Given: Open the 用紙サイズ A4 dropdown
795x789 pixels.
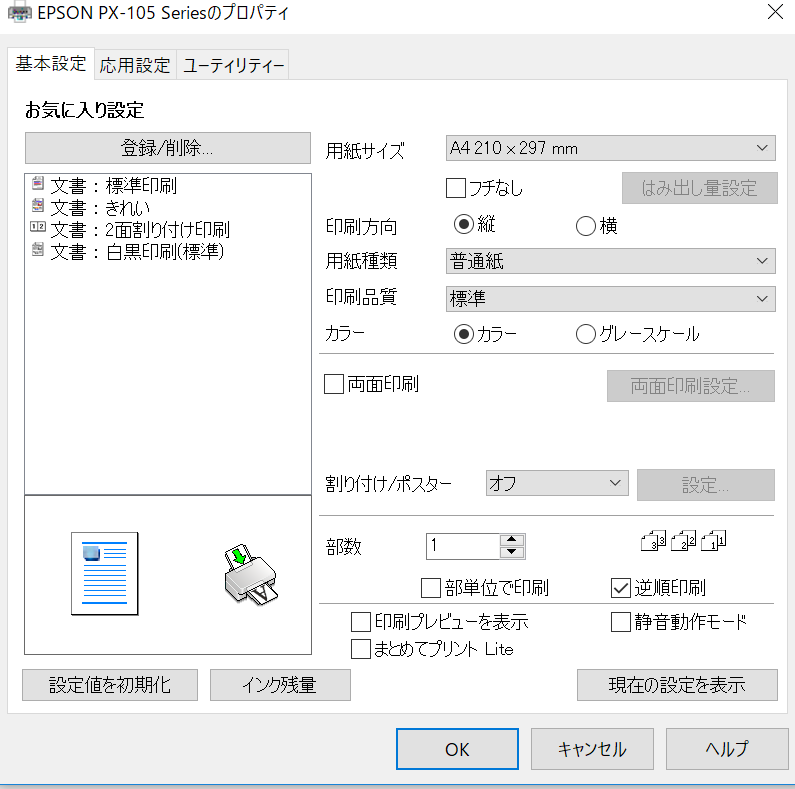Looking at the screenshot, I should click(610, 148).
